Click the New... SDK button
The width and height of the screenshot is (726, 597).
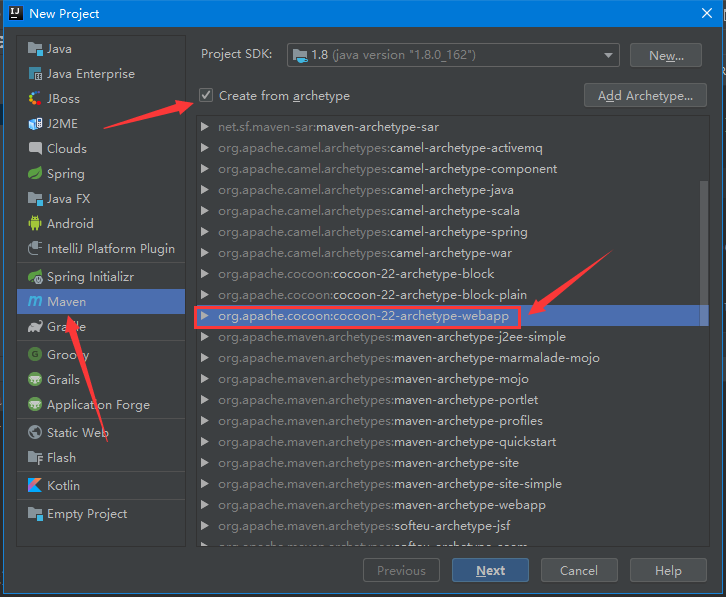(x=666, y=56)
